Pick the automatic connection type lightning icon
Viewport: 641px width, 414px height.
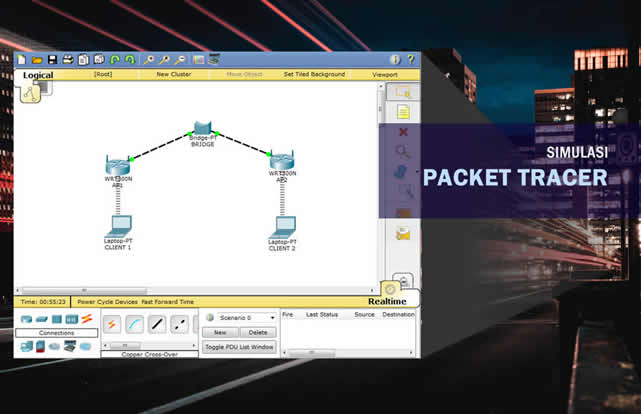tap(111, 324)
